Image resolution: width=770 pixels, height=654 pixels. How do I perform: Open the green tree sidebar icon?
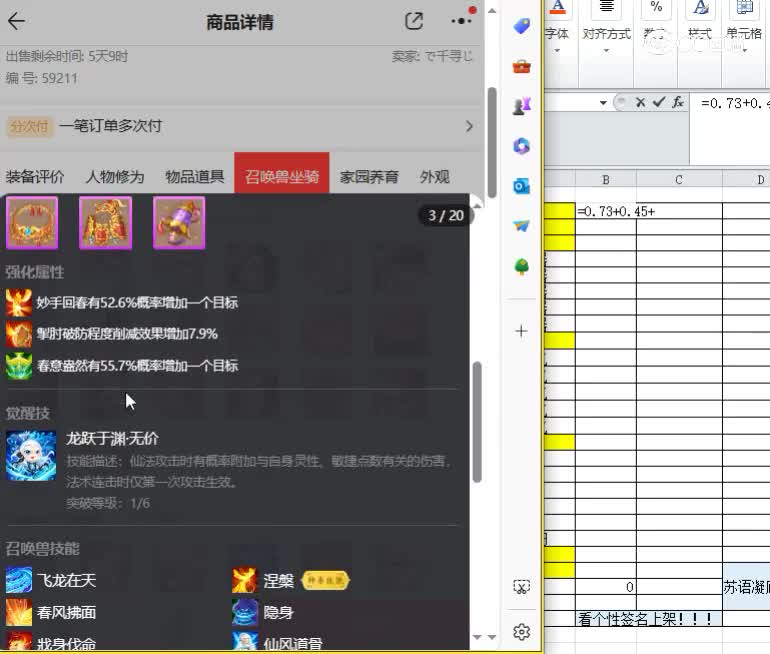coord(522,267)
